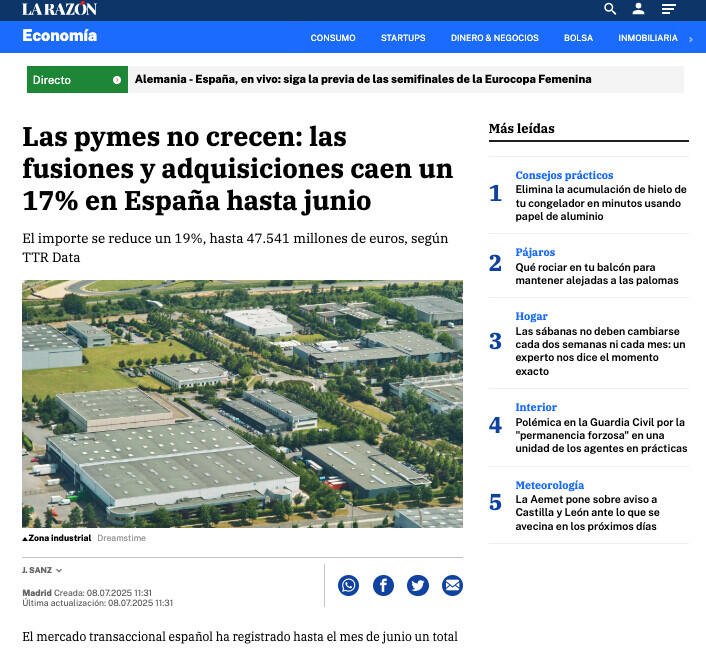Image resolution: width=706 pixels, height=648 pixels.
Task: Click the Directo arrow indicator
Action: (x=117, y=80)
